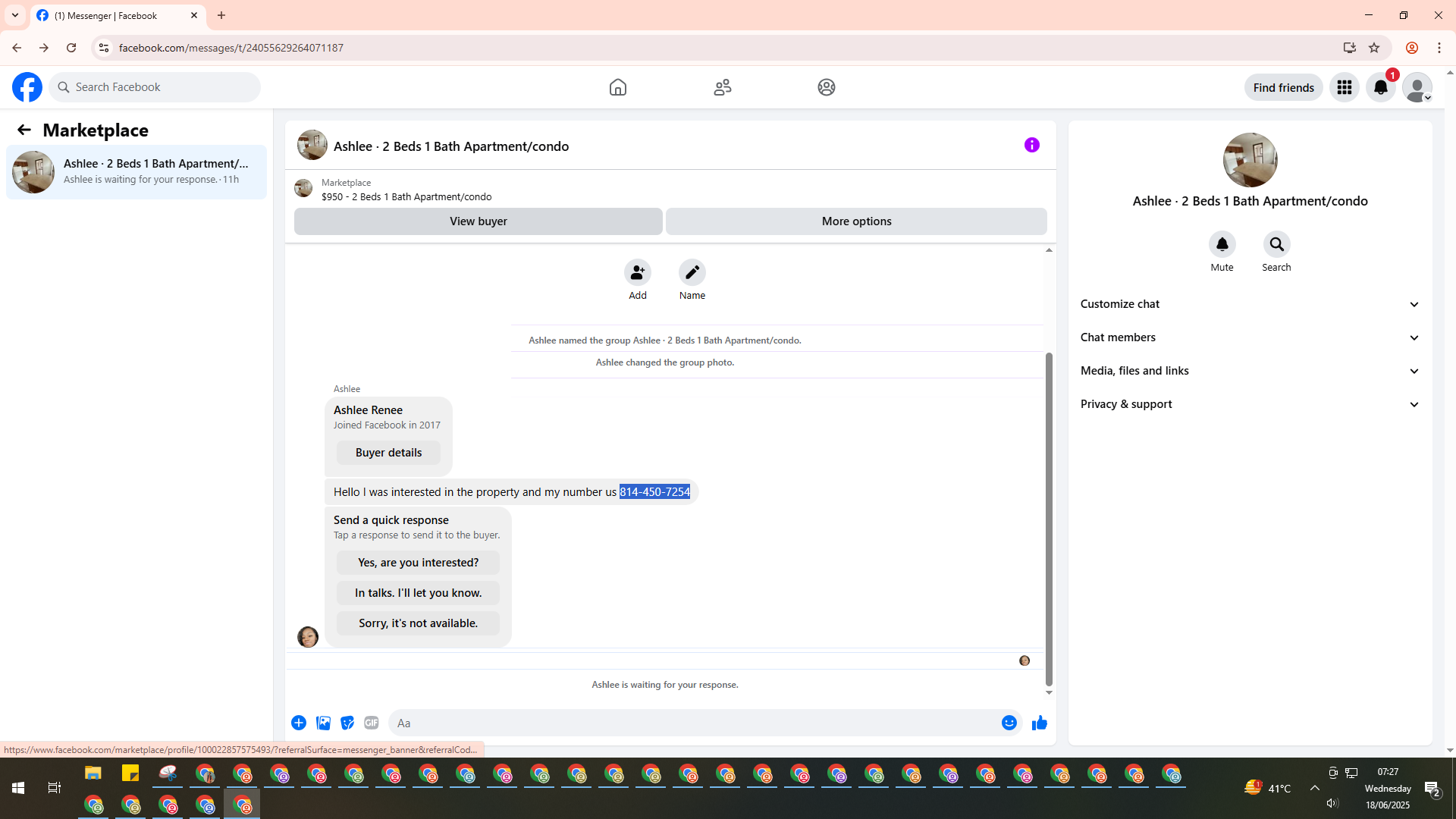Click phone number 814-450-7254 in message
The height and width of the screenshot is (819, 1456).
pos(655,492)
